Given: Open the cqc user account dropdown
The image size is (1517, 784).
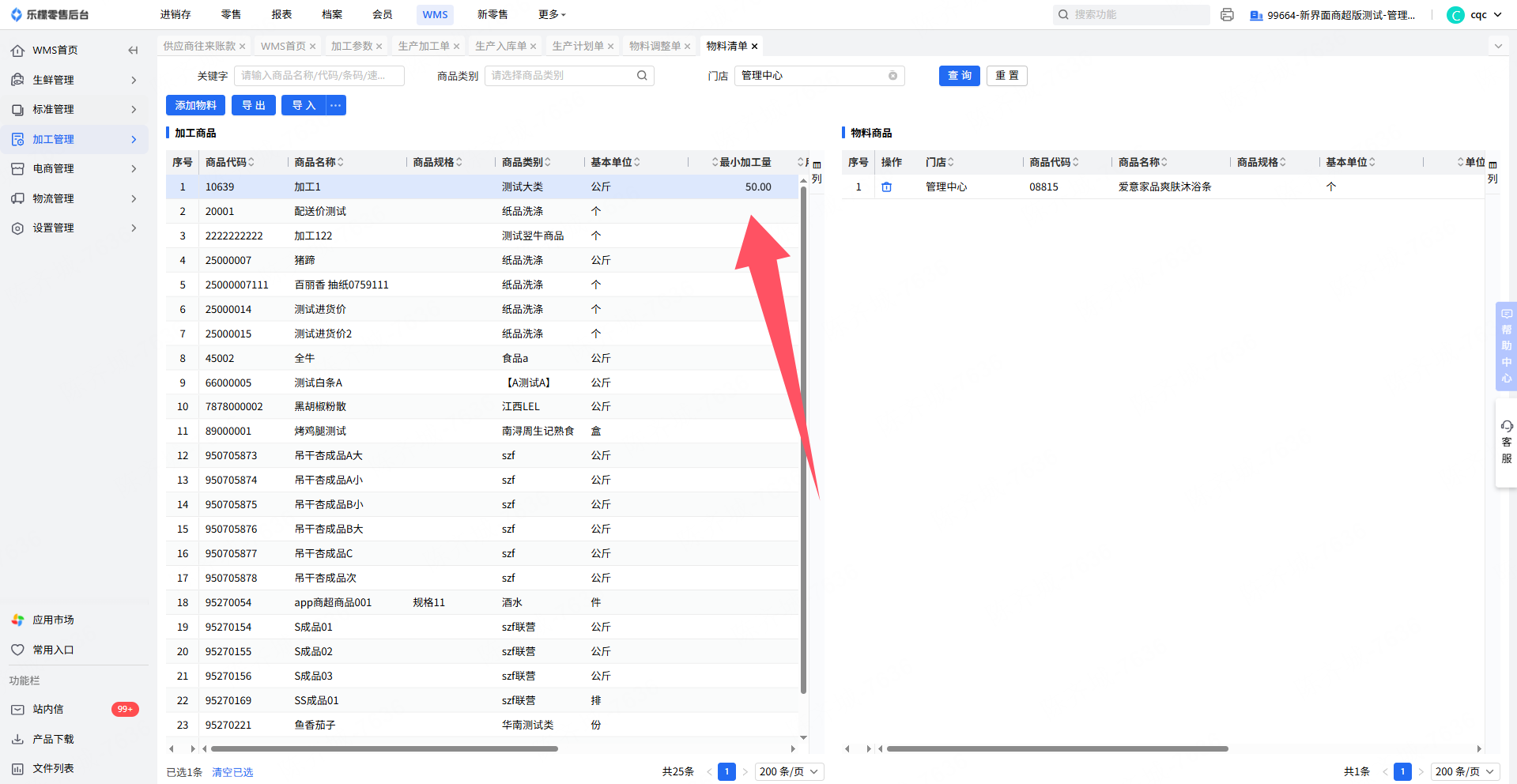Looking at the screenshot, I should 1474,15.
